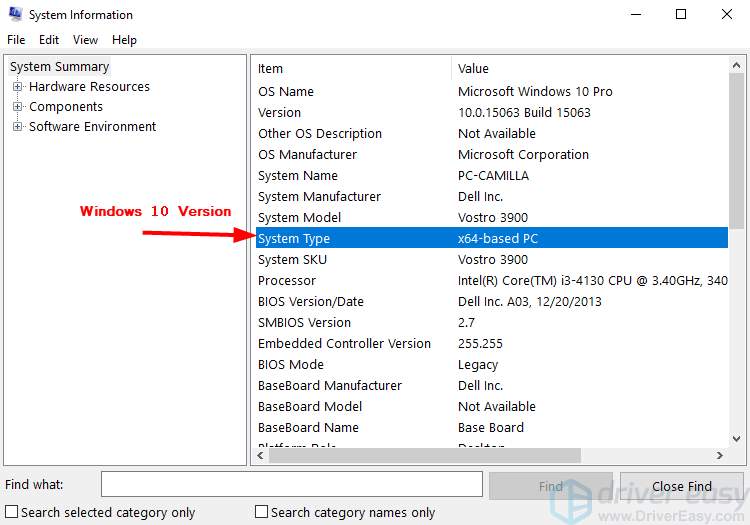Click the Close Find button

tap(681, 486)
